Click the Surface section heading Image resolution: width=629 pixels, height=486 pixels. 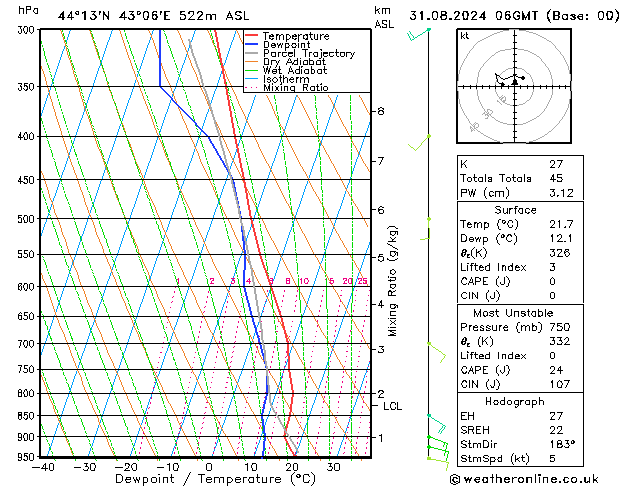point(515,210)
